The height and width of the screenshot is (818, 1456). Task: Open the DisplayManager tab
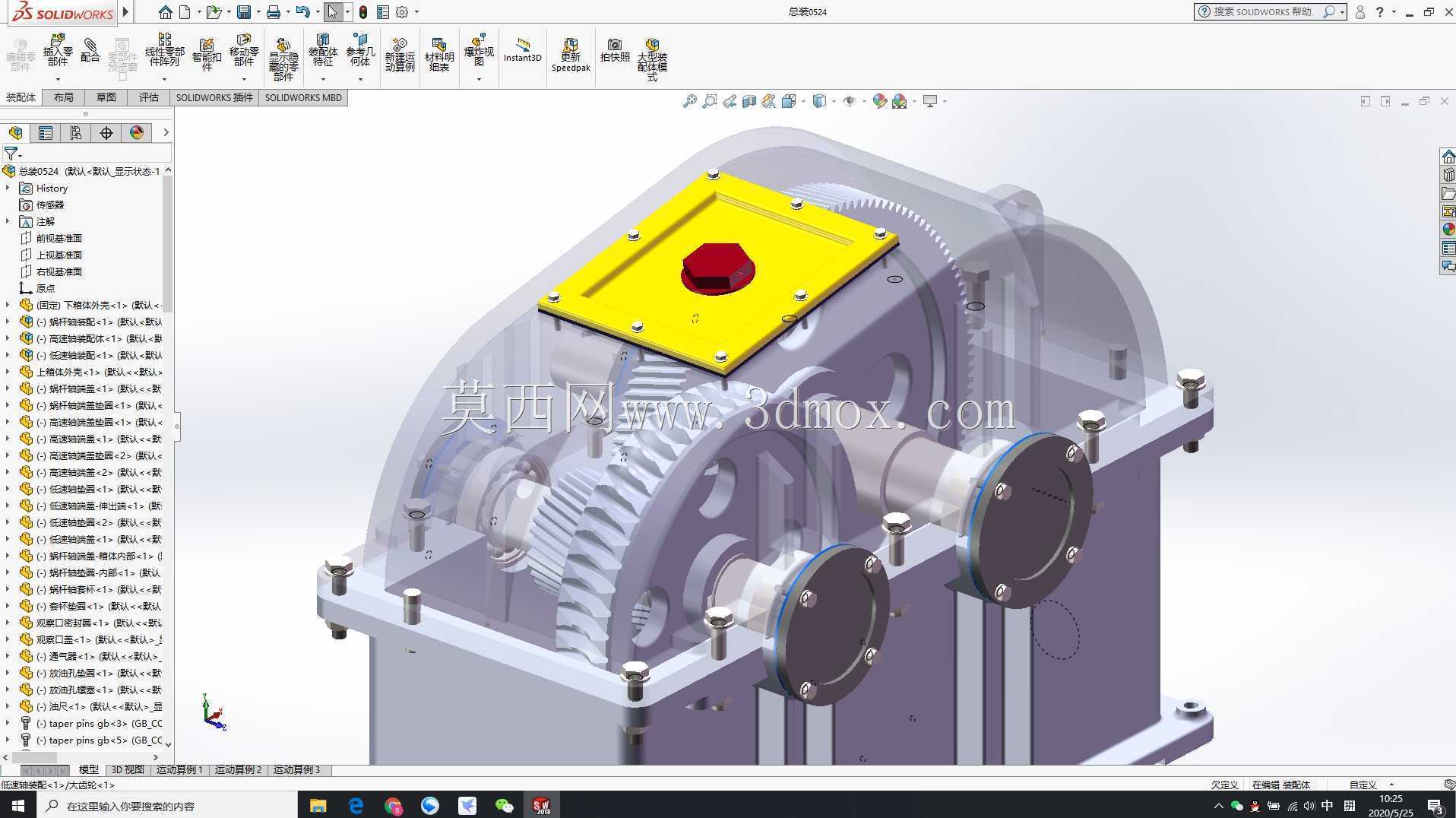click(x=137, y=133)
